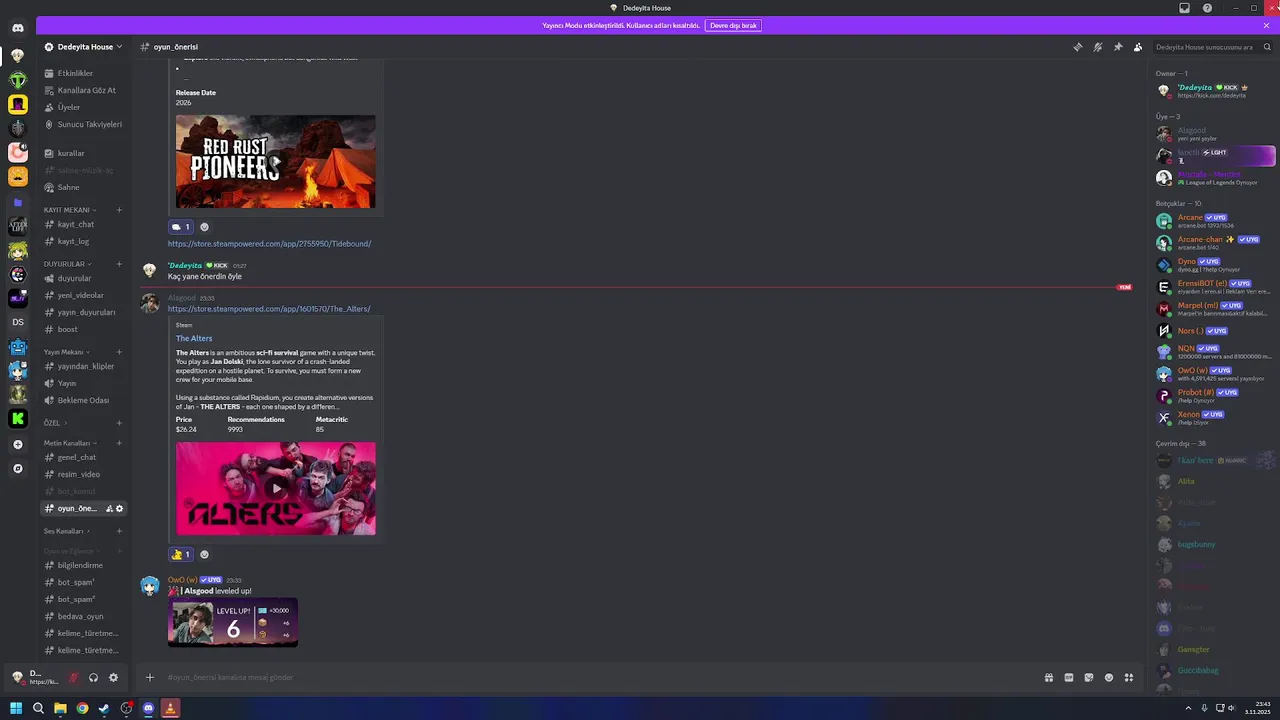
Task: Click the server search field
Action: point(1213,47)
